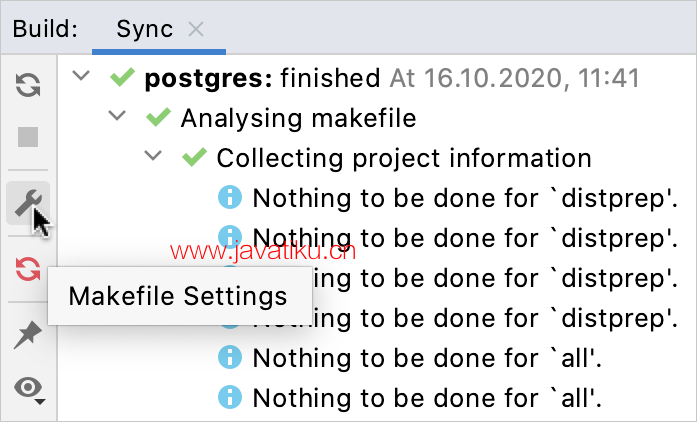Click the Sync reload icon in toolbar
The image size is (698, 423).
click(28, 85)
